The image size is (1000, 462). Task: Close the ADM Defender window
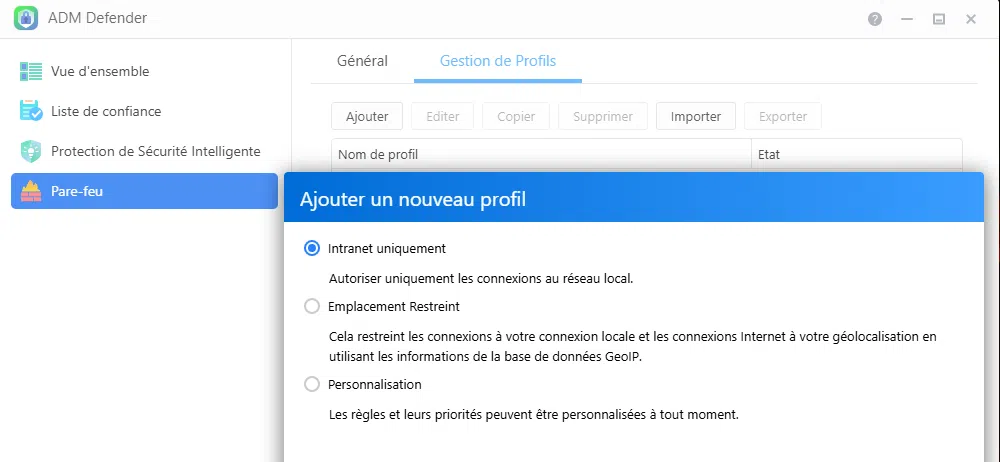[971, 19]
